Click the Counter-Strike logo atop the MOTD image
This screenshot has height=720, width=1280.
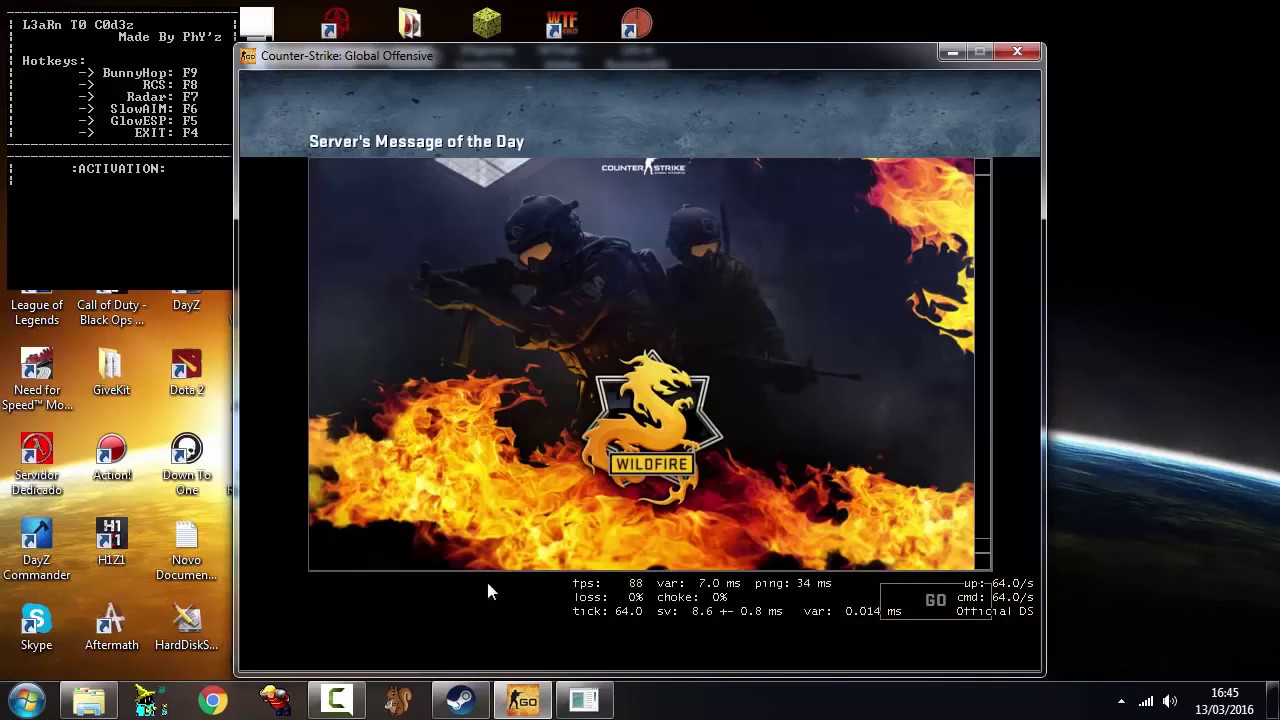(643, 167)
